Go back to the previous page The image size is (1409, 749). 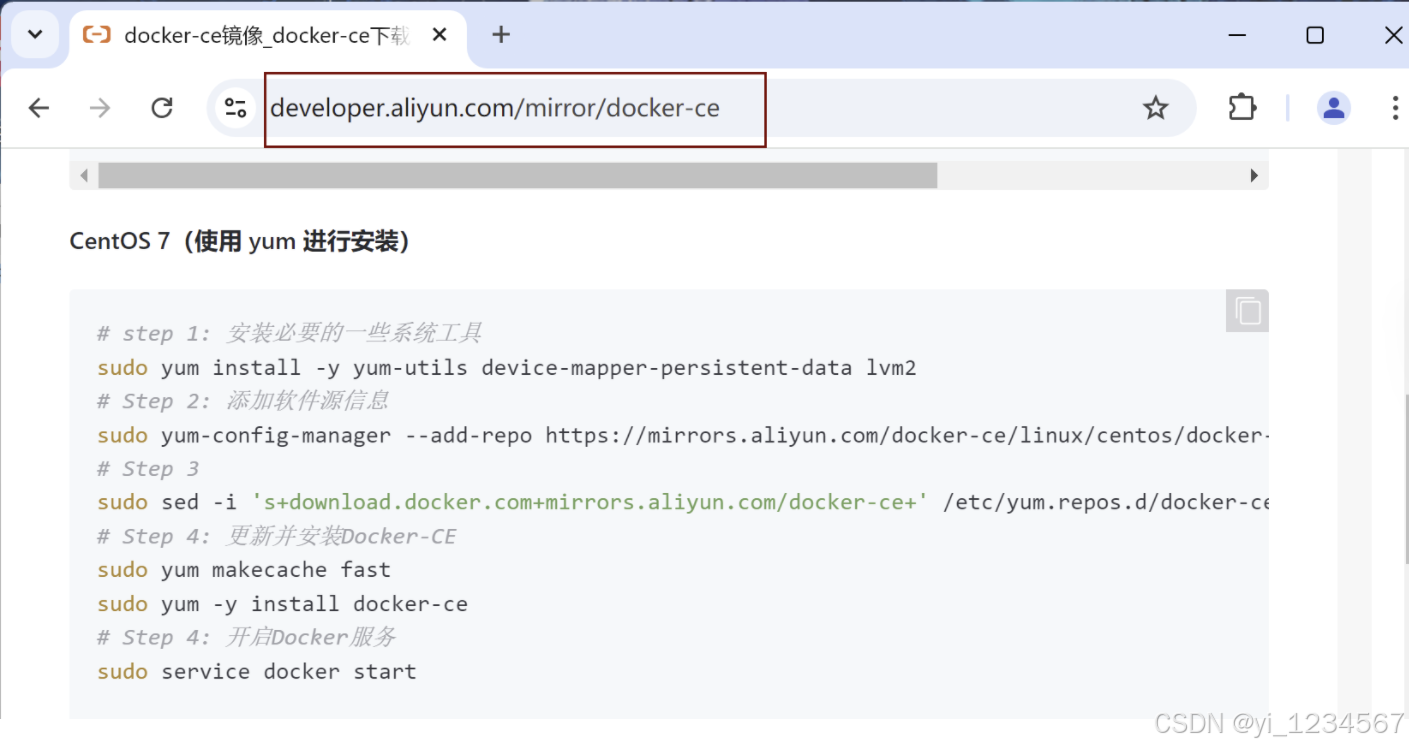tap(39, 108)
